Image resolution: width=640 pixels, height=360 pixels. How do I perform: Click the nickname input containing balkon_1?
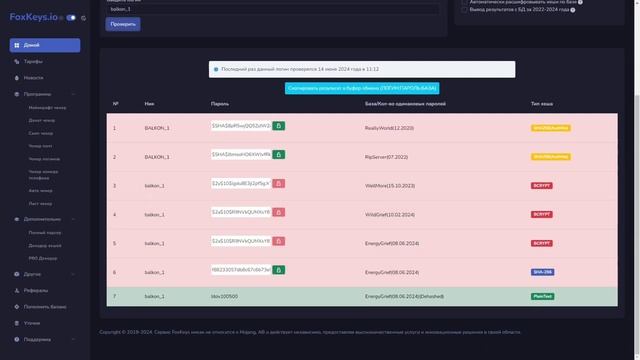click(x=273, y=9)
